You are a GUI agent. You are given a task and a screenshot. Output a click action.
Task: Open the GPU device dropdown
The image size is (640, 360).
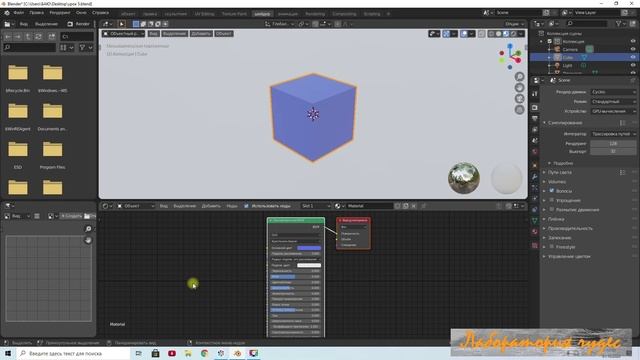(x=613, y=111)
